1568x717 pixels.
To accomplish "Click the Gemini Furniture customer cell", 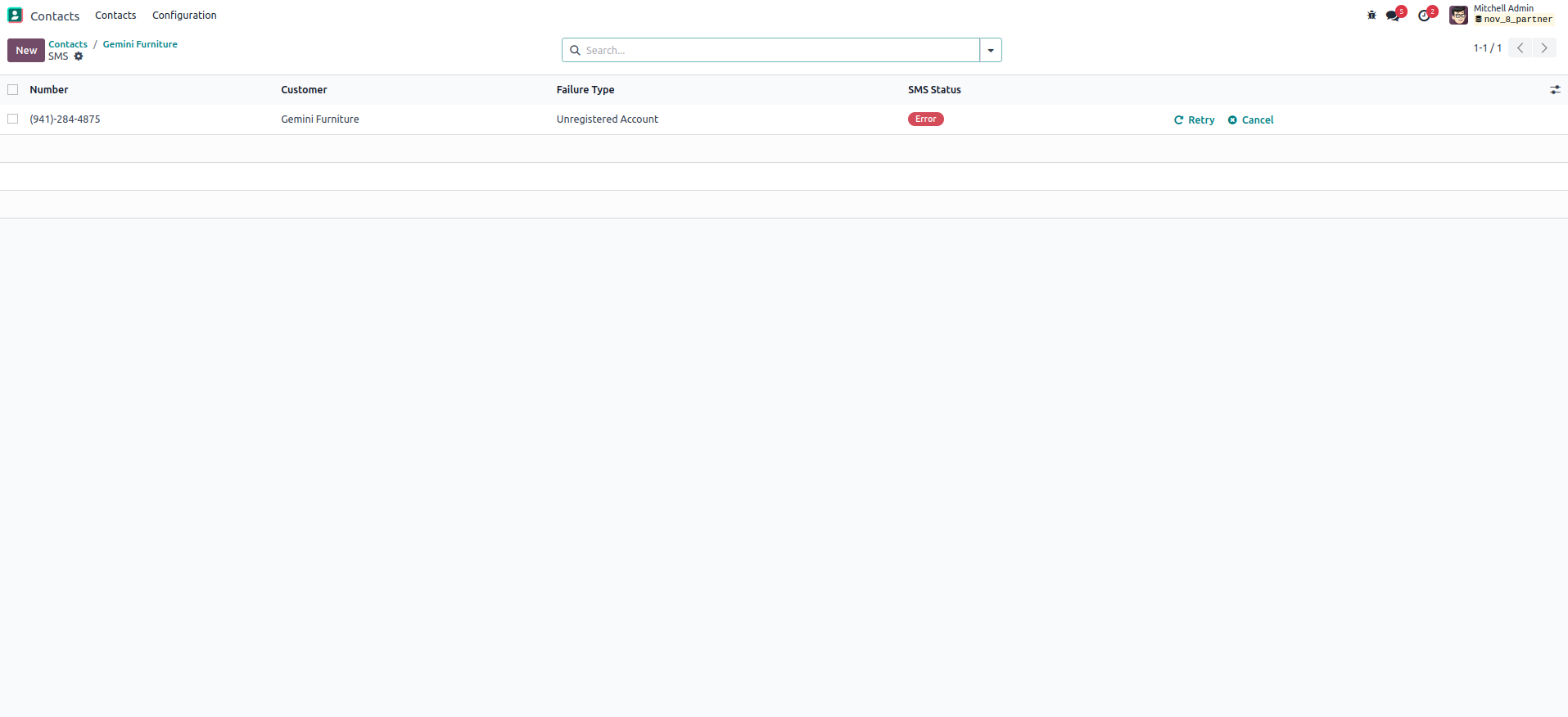I will tap(320, 120).
